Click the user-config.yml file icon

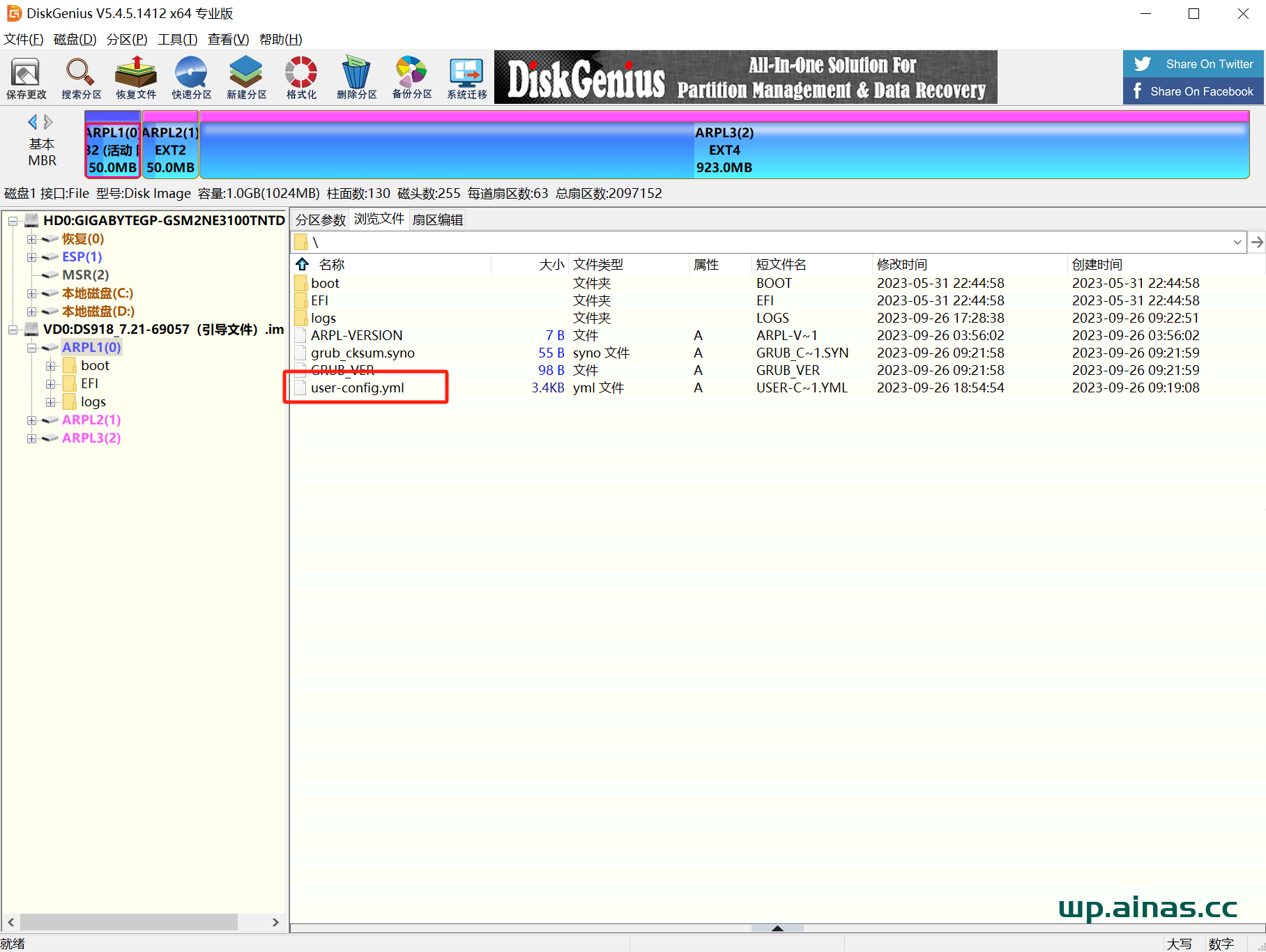click(x=300, y=387)
